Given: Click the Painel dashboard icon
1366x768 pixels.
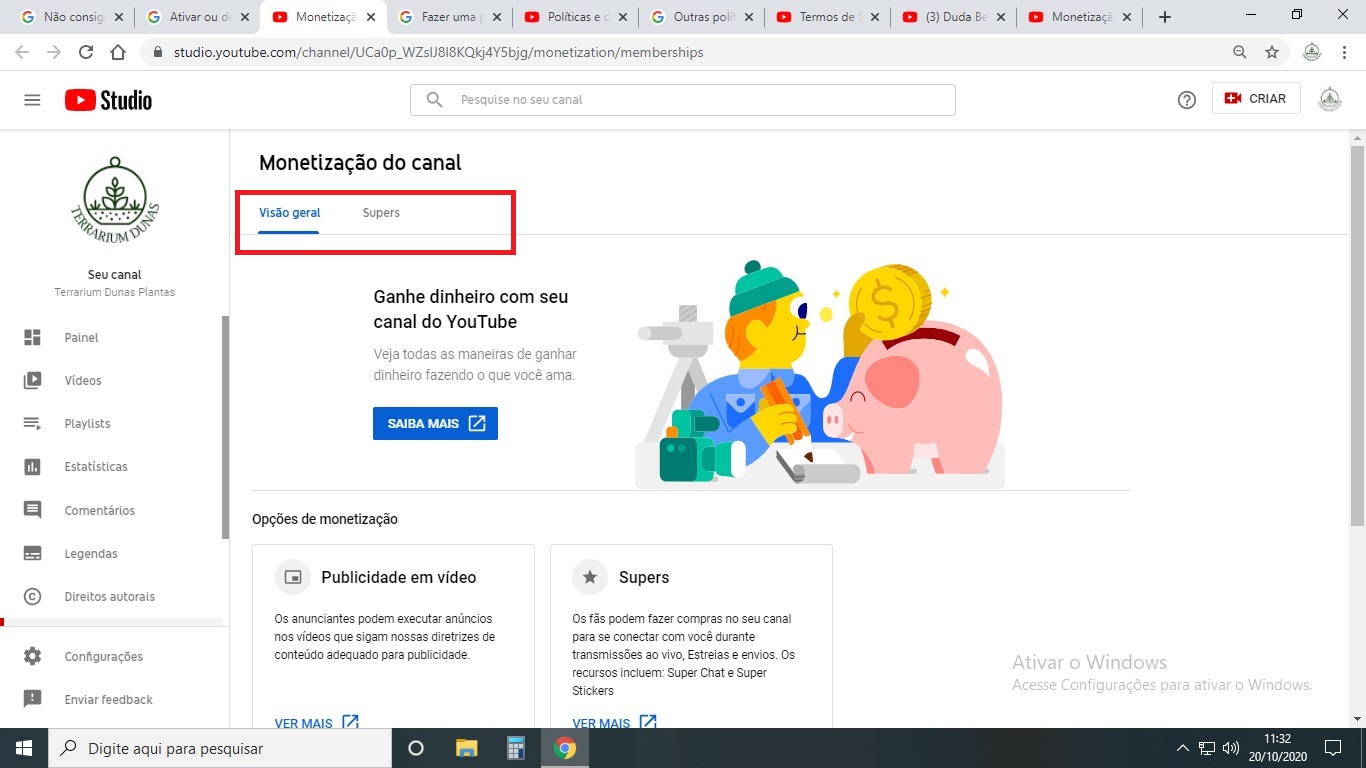Looking at the screenshot, I should [32, 338].
